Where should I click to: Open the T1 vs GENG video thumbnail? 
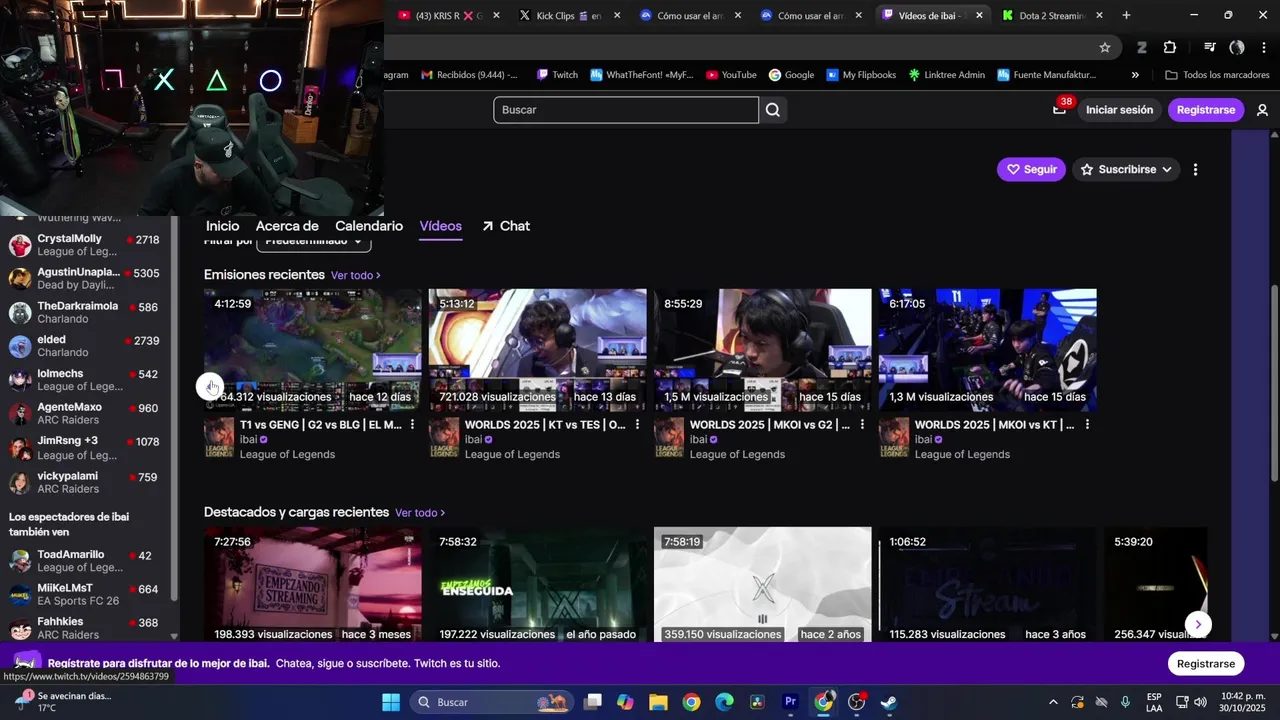(313, 350)
